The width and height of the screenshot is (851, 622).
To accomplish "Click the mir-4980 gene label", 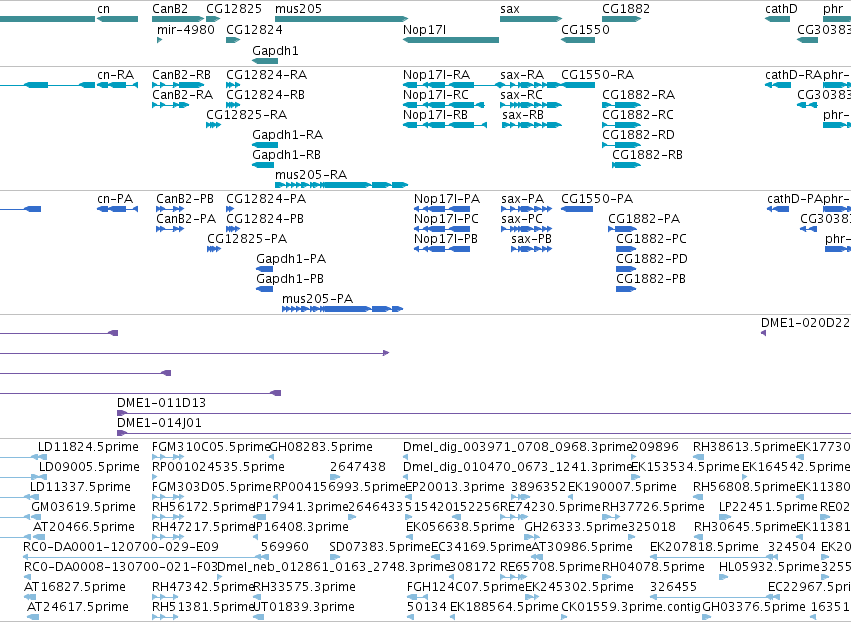I will point(186,30).
